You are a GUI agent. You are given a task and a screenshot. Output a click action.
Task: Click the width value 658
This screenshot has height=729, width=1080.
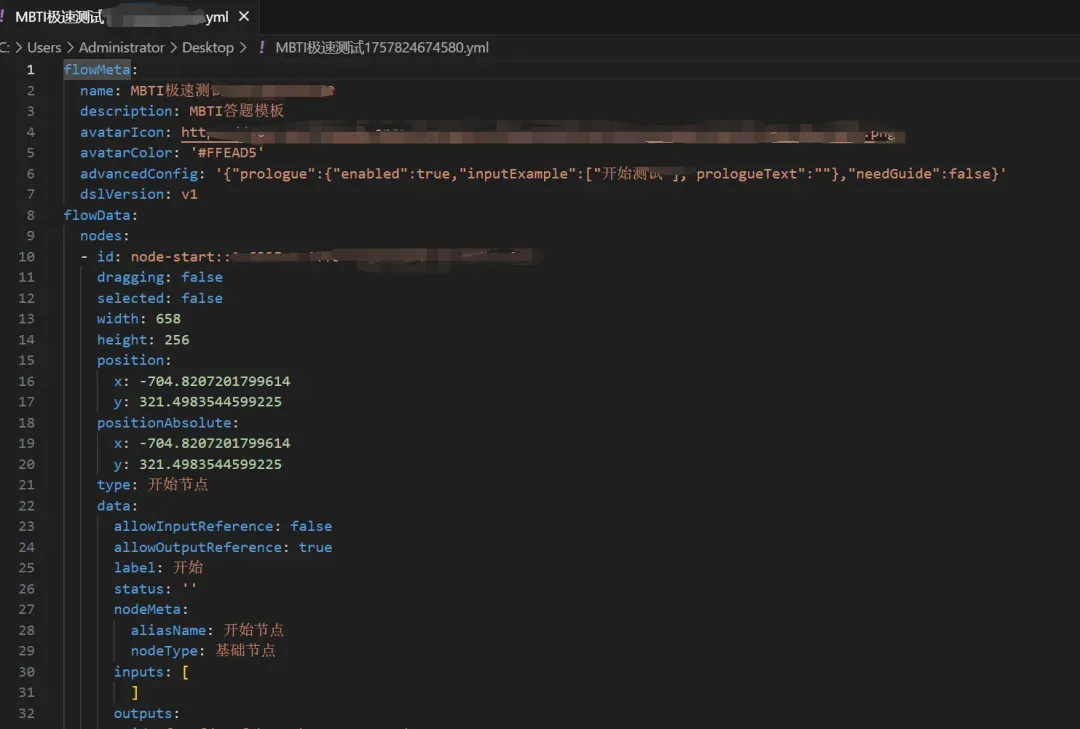click(x=168, y=319)
